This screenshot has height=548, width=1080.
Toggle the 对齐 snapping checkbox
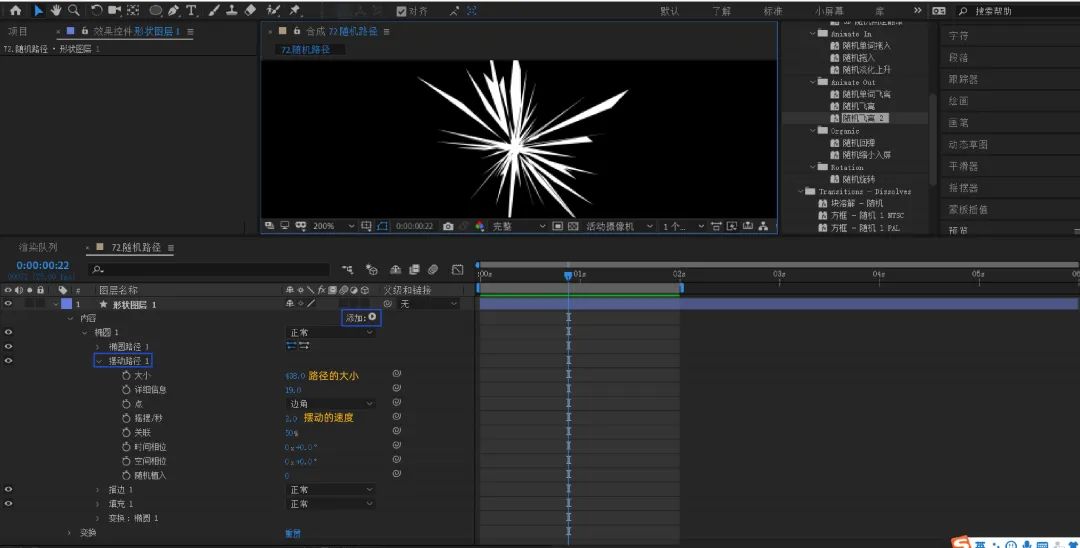click(402, 11)
